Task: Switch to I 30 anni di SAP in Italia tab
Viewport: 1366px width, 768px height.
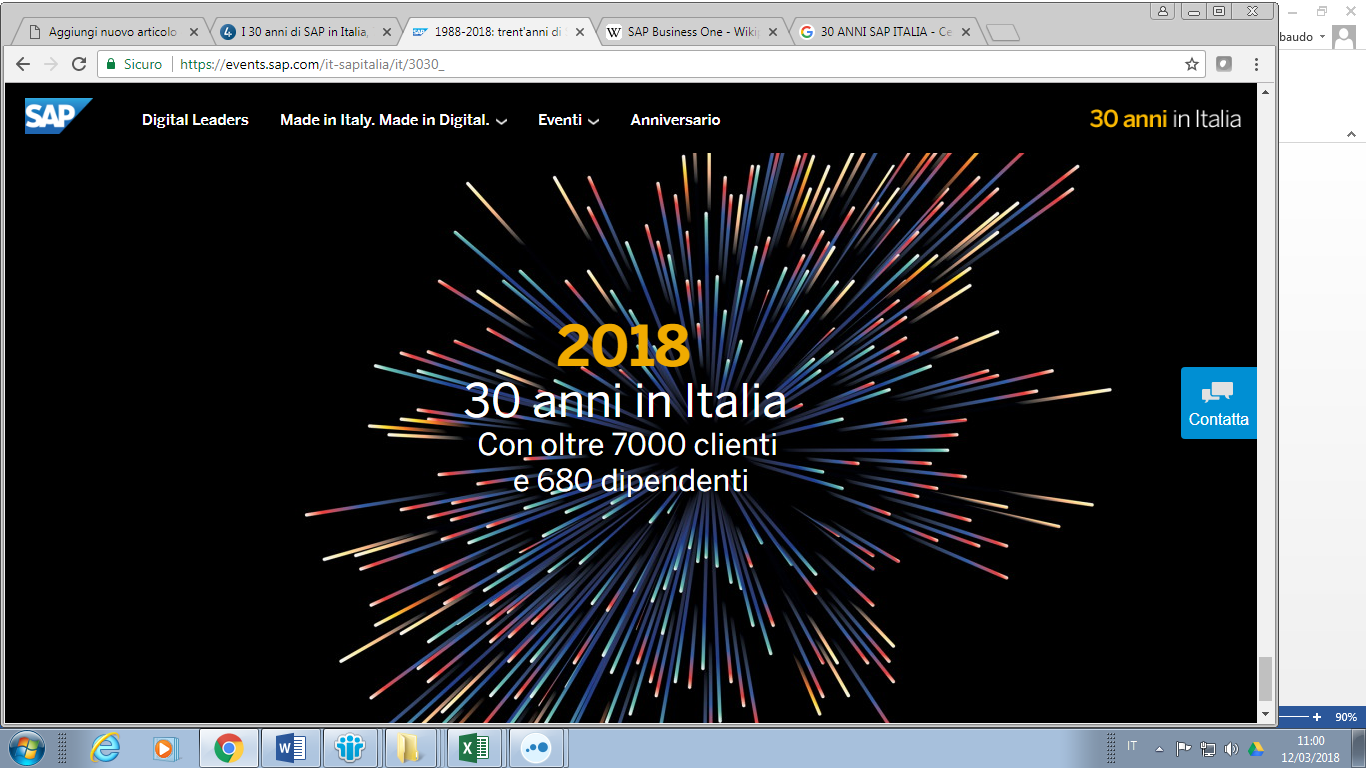Action: pos(305,32)
